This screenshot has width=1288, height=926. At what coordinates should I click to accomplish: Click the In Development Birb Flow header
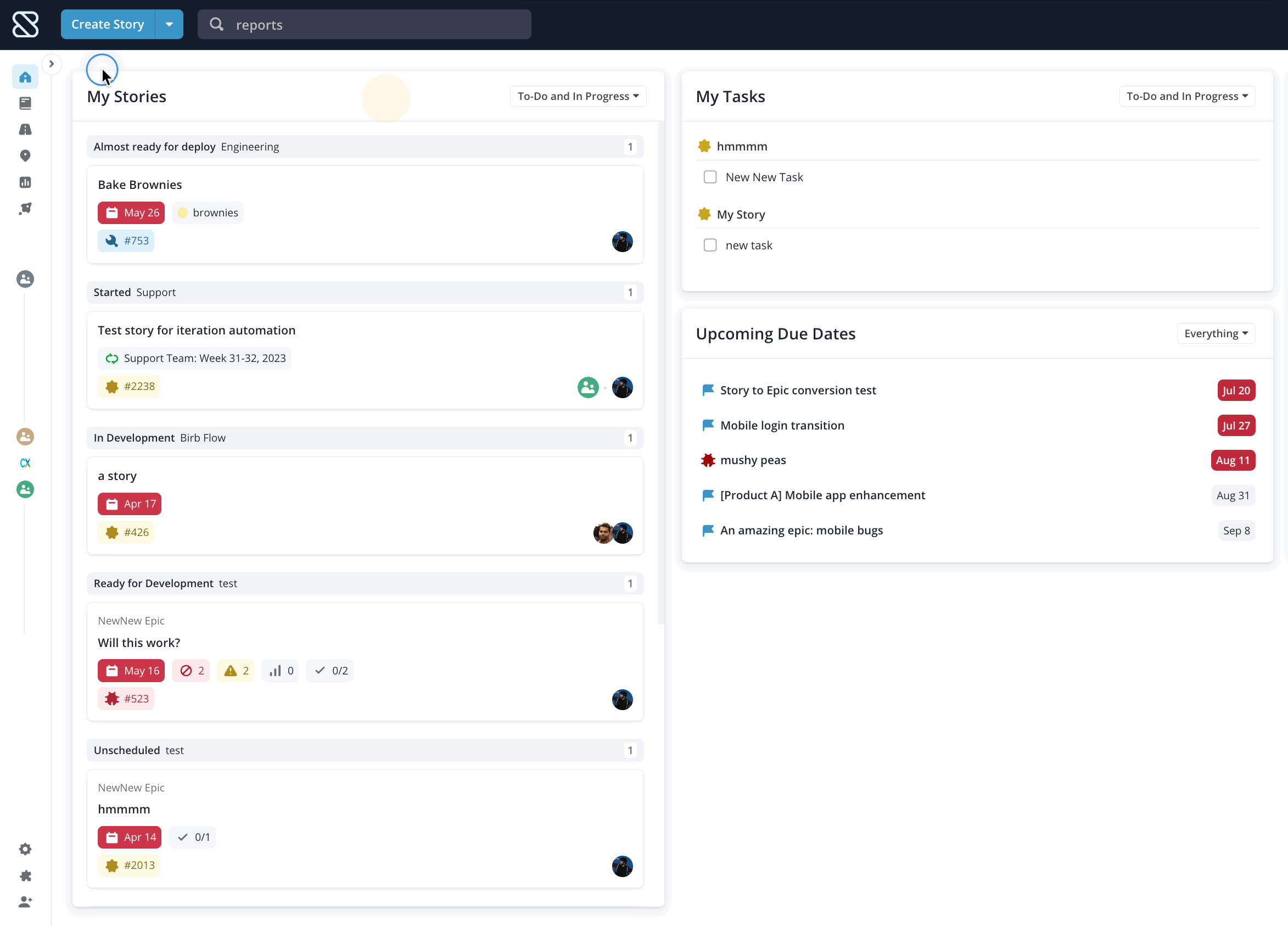(x=365, y=437)
